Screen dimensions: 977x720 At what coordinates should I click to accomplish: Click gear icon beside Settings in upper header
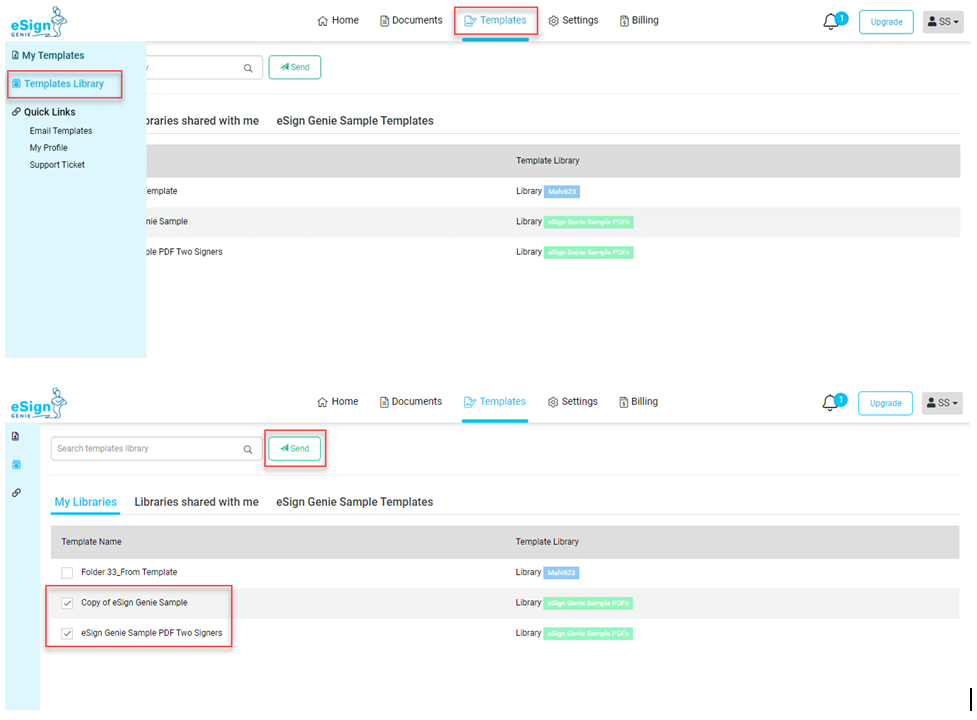(553, 21)
